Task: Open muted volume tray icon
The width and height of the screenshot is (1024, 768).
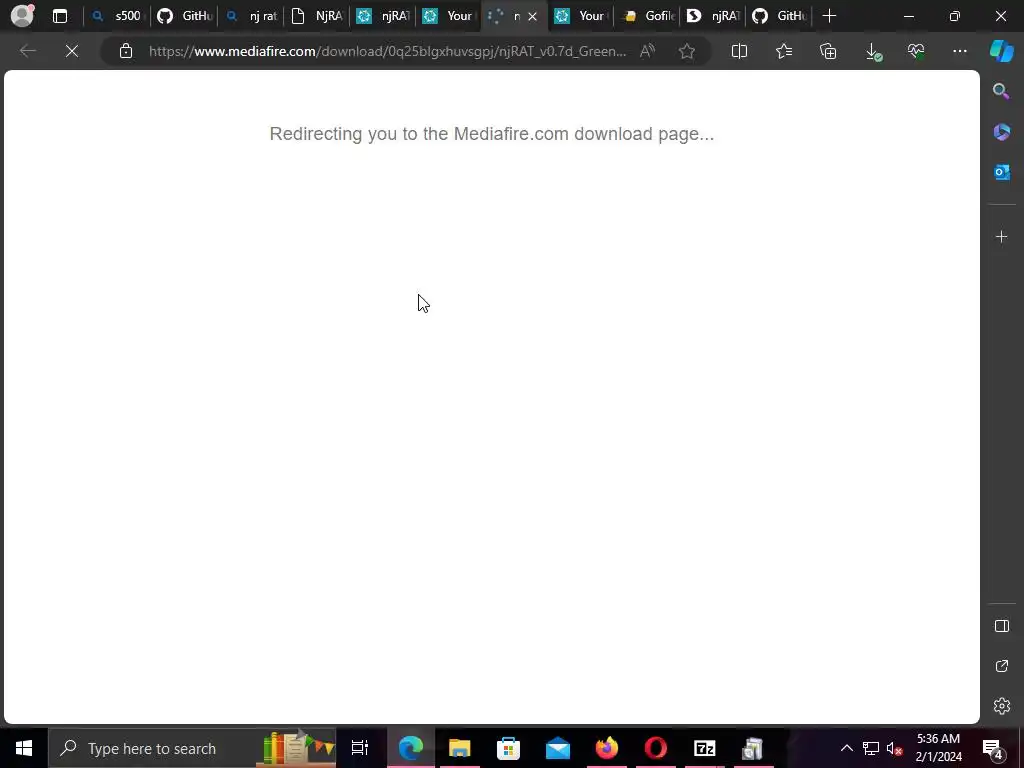Action: [x=895, y=748]
